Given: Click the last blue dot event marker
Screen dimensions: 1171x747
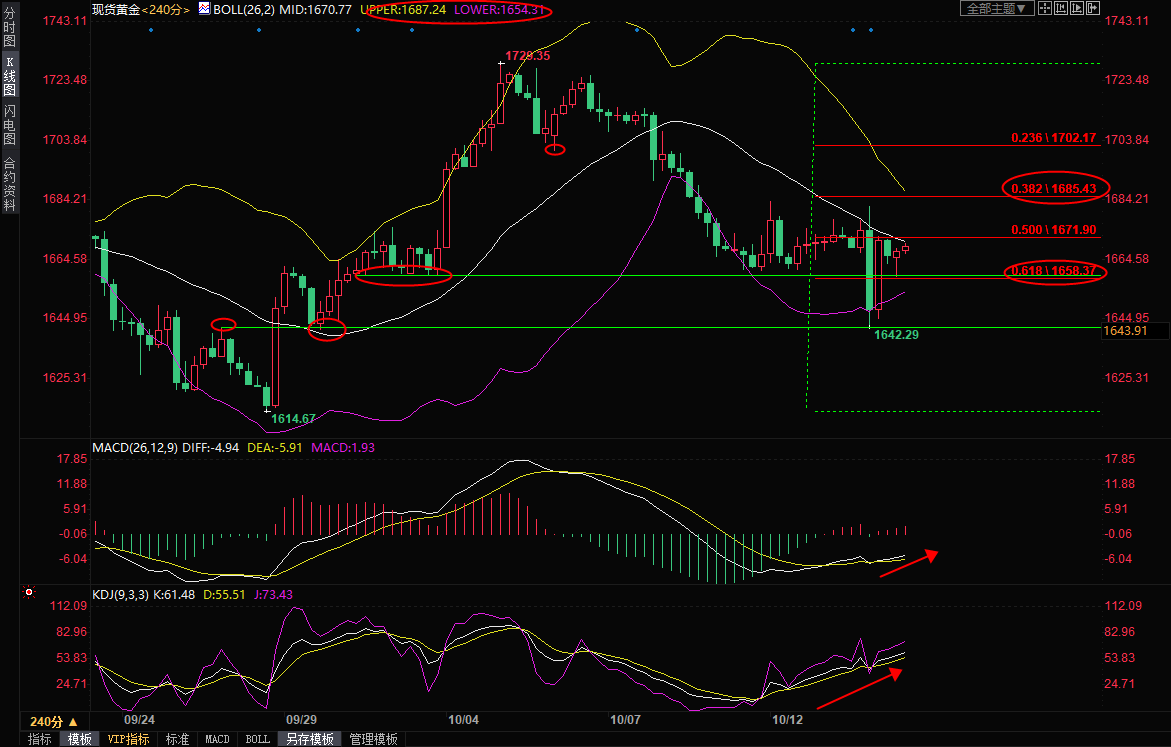Looking at the screenshot, I should tap(871, 30).
